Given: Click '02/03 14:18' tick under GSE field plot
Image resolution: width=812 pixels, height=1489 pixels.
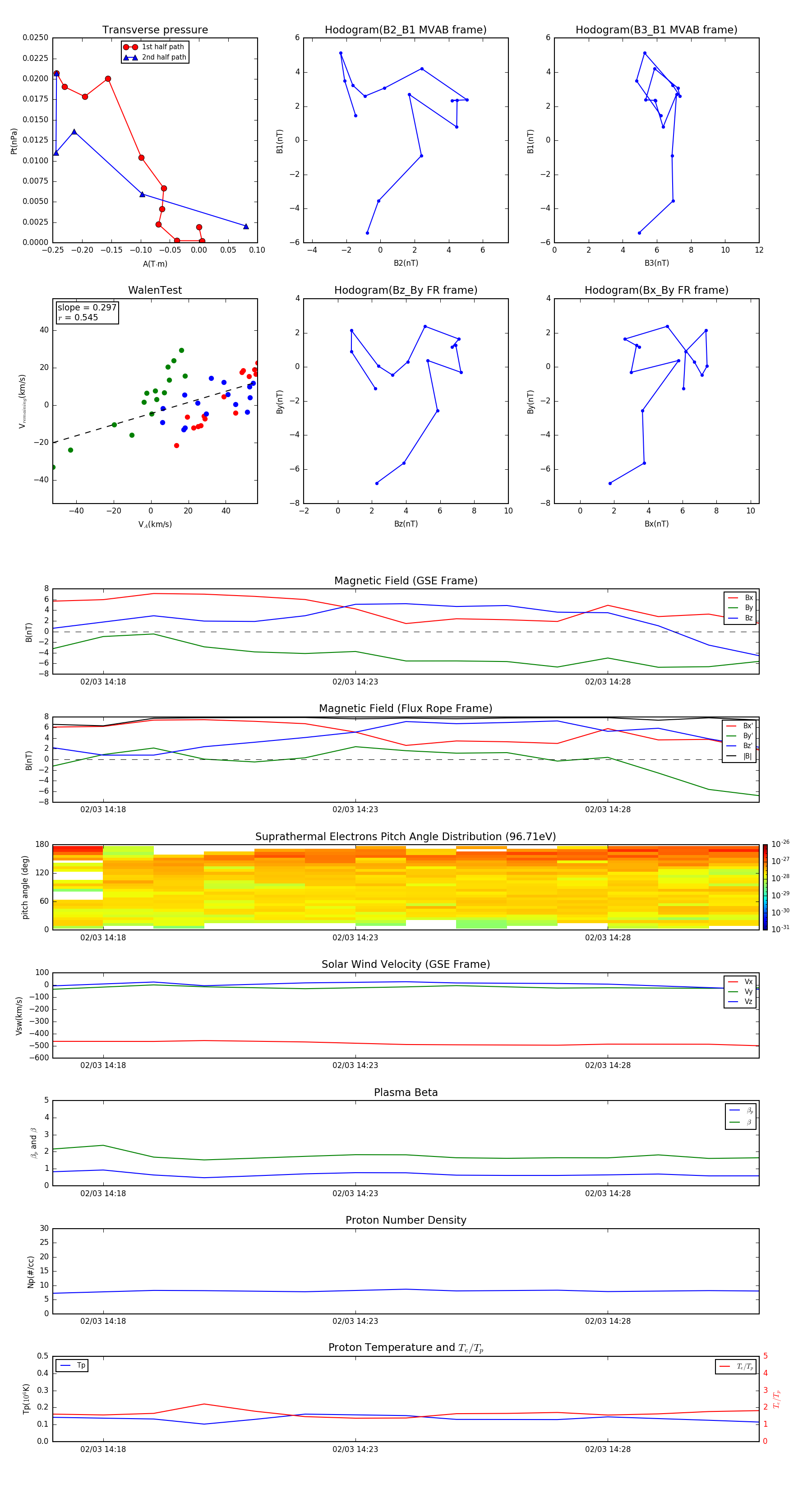Looking at the screenshot, I should point(103,682).
